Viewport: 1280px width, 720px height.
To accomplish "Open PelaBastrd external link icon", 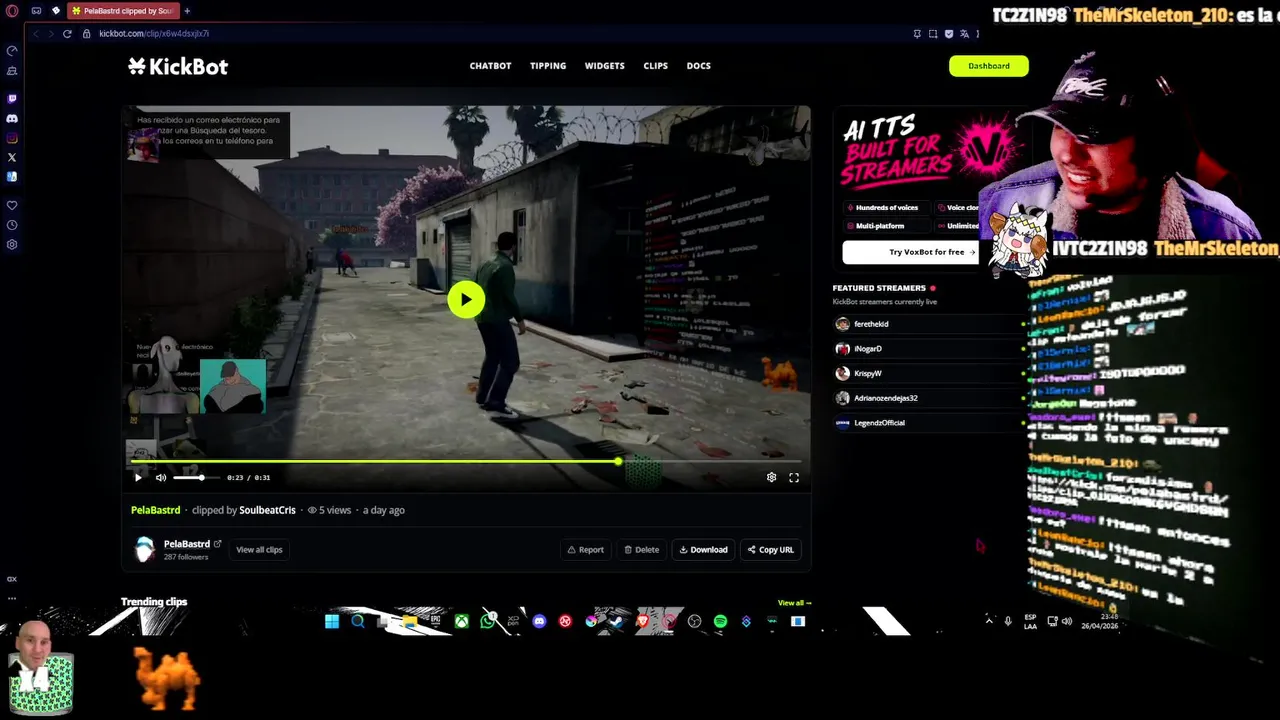I will (x=217, y=544).
